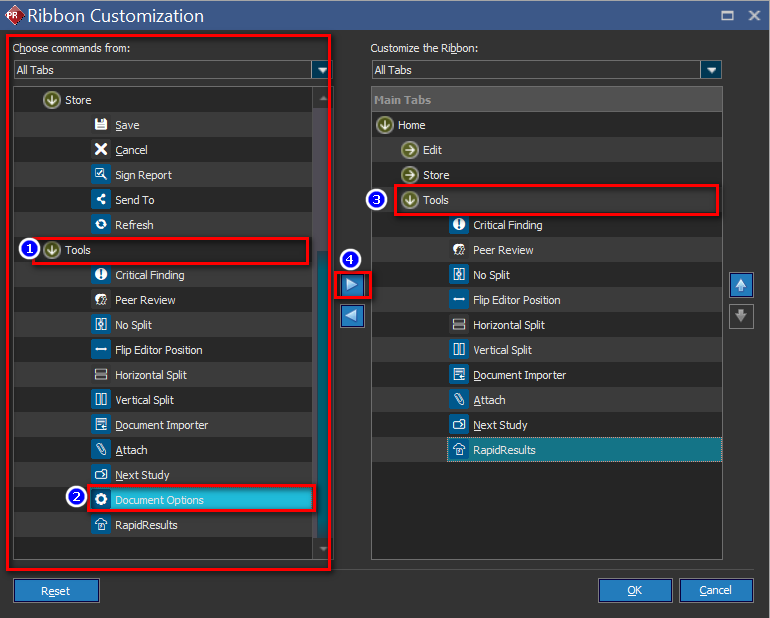Move selected item up with arrow
770x618 pixels.
741,285
